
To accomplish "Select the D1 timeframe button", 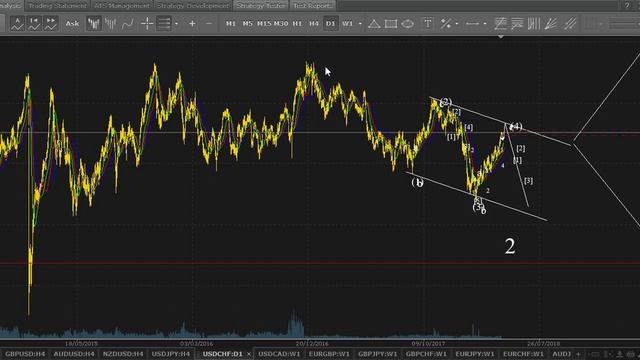I will tap(330, 24).
